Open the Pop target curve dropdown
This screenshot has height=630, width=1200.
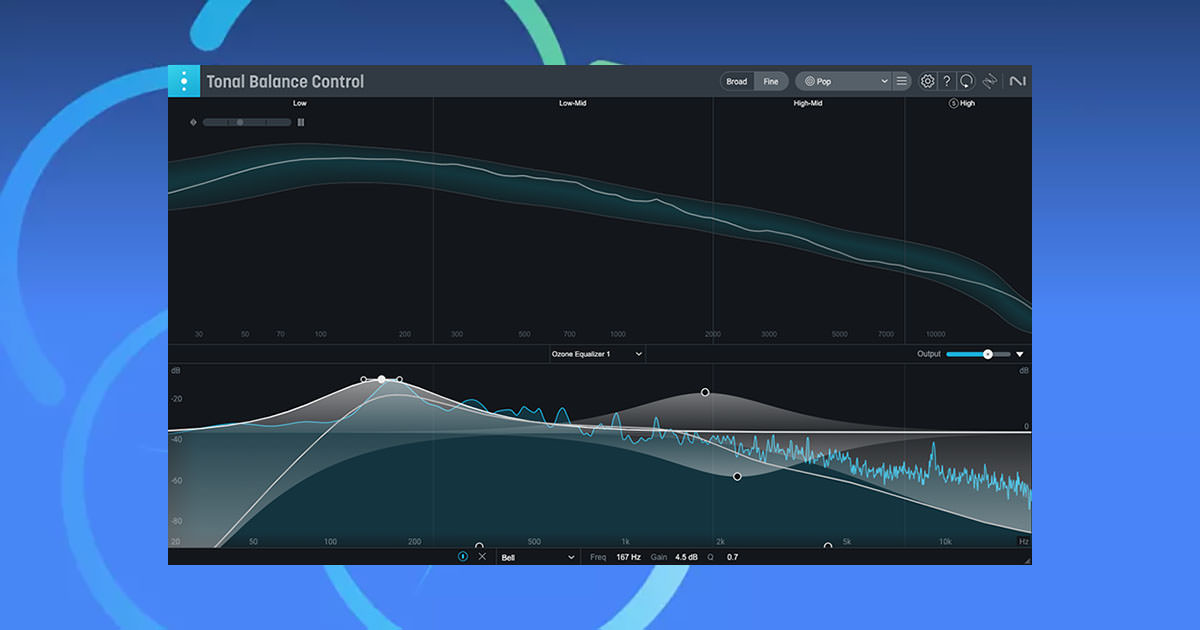(x=845, y=81)
